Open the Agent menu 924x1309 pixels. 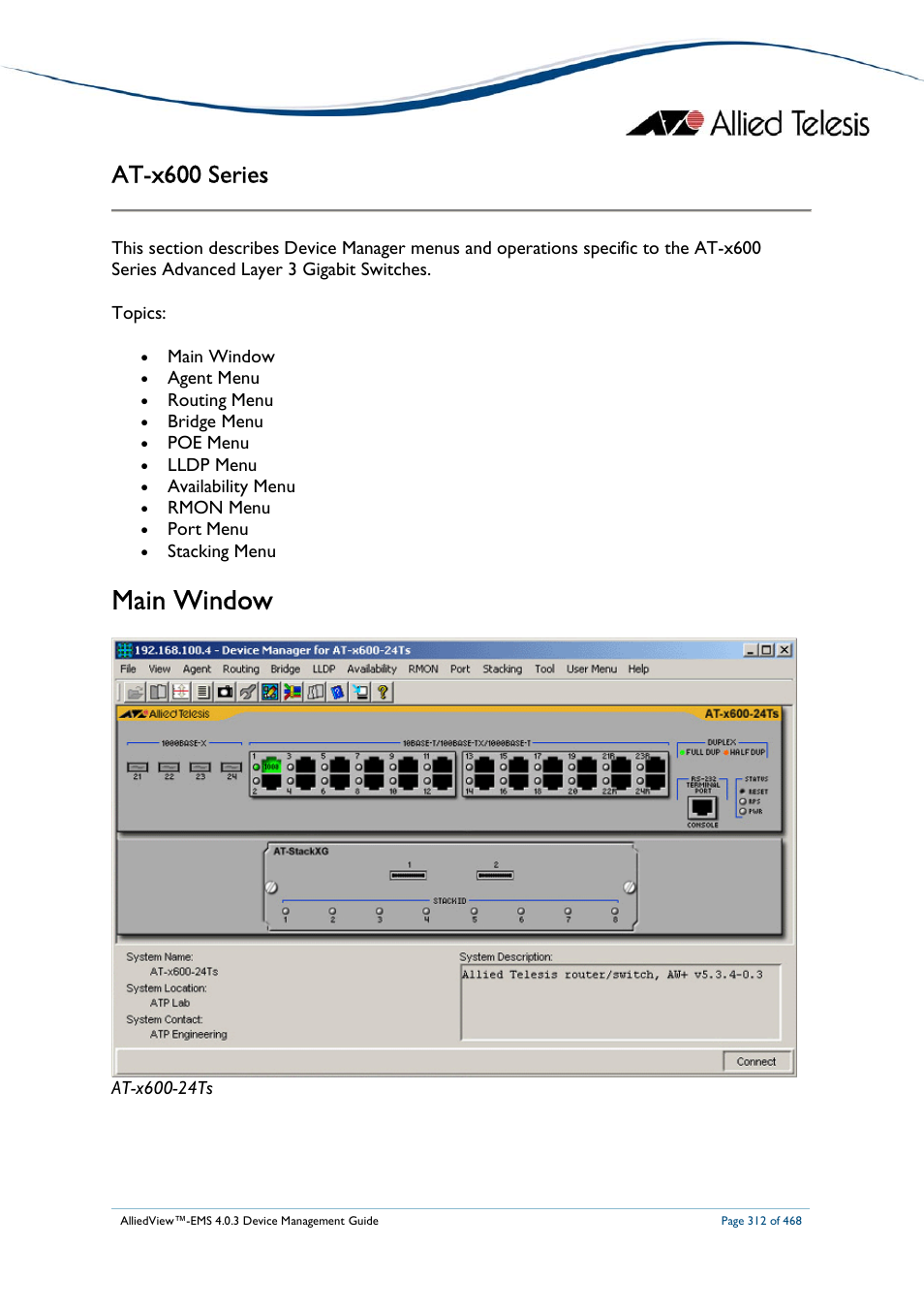(197, 670)
